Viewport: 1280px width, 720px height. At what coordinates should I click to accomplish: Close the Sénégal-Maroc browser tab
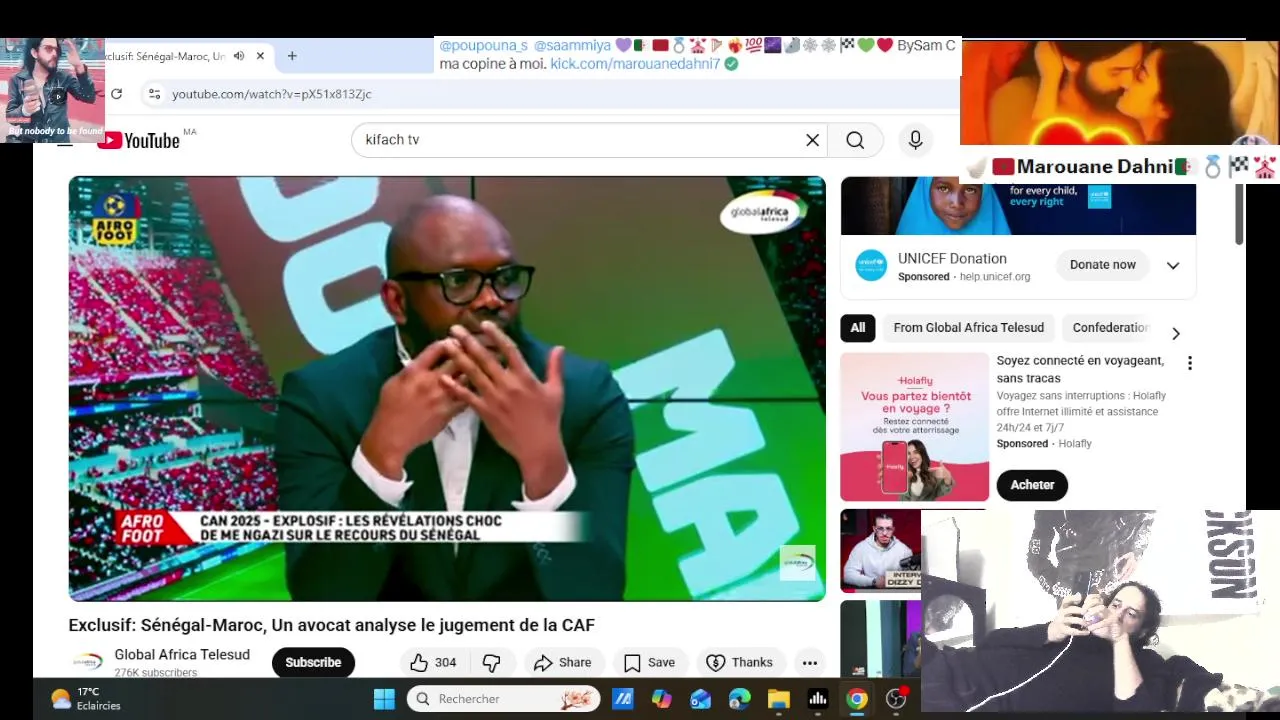point(260,56)
